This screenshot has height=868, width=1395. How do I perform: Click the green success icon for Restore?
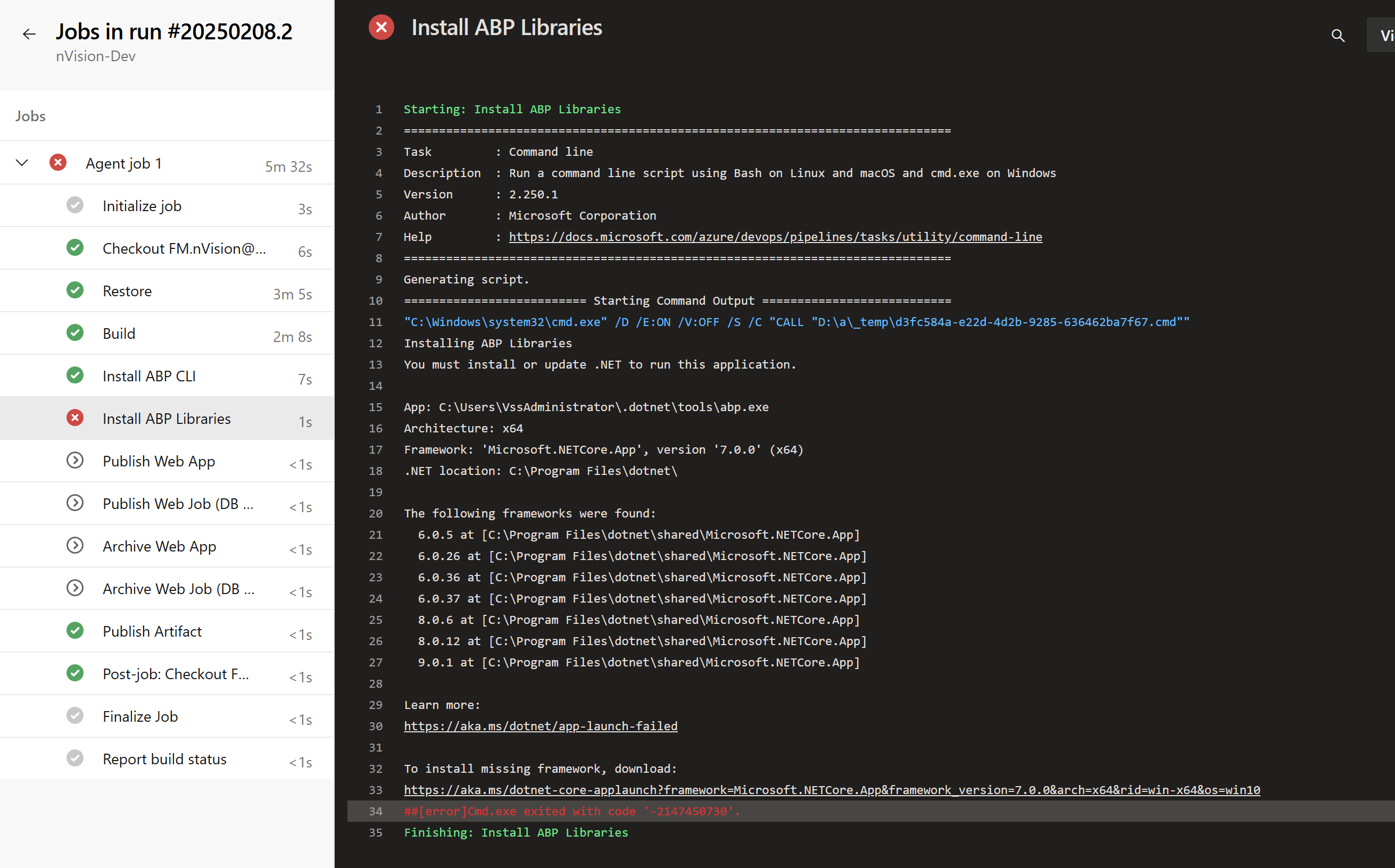[74, 290]
